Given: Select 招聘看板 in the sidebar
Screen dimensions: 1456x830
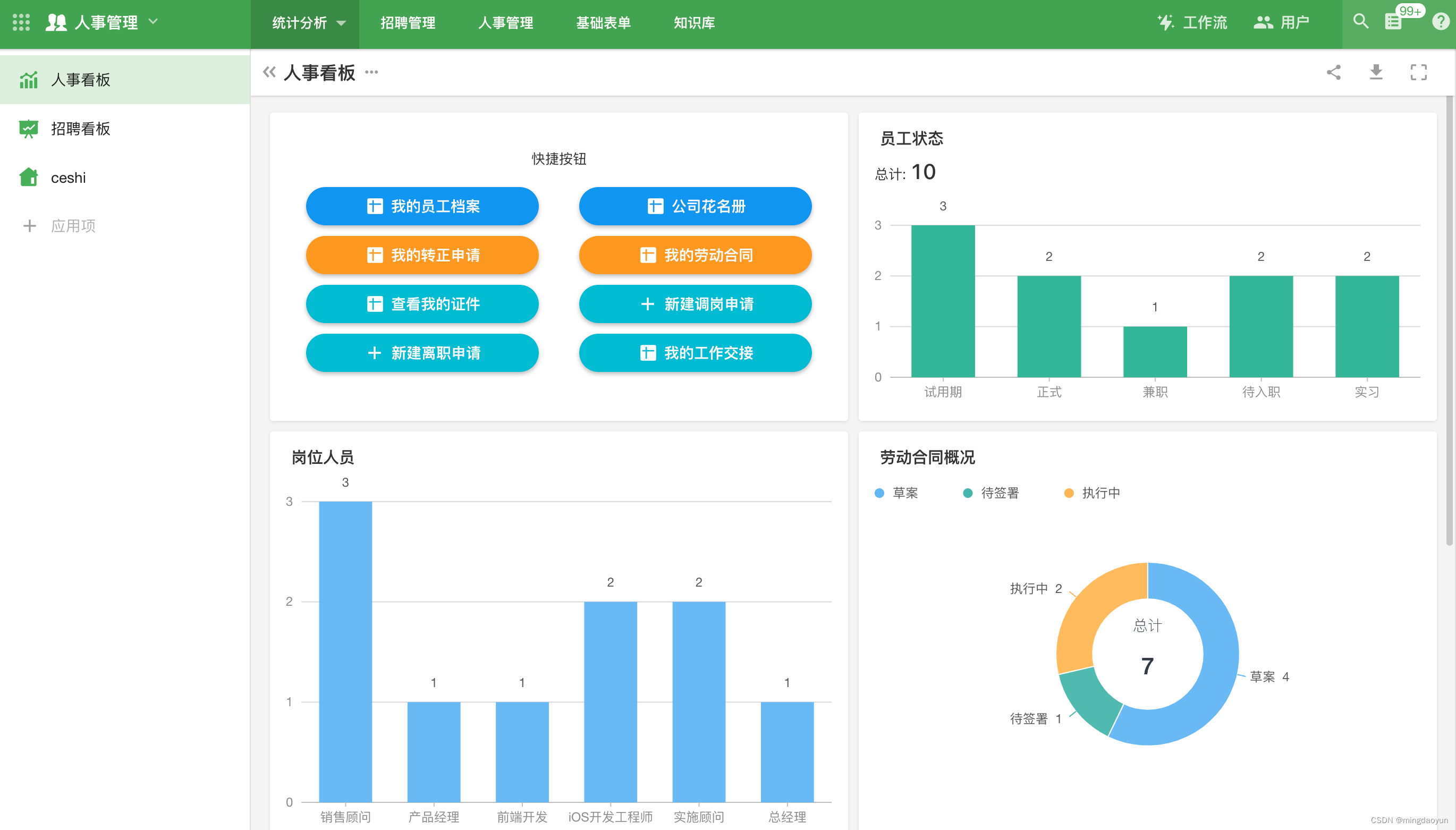Looking at the screenshot, I should [x=80, y=129].
